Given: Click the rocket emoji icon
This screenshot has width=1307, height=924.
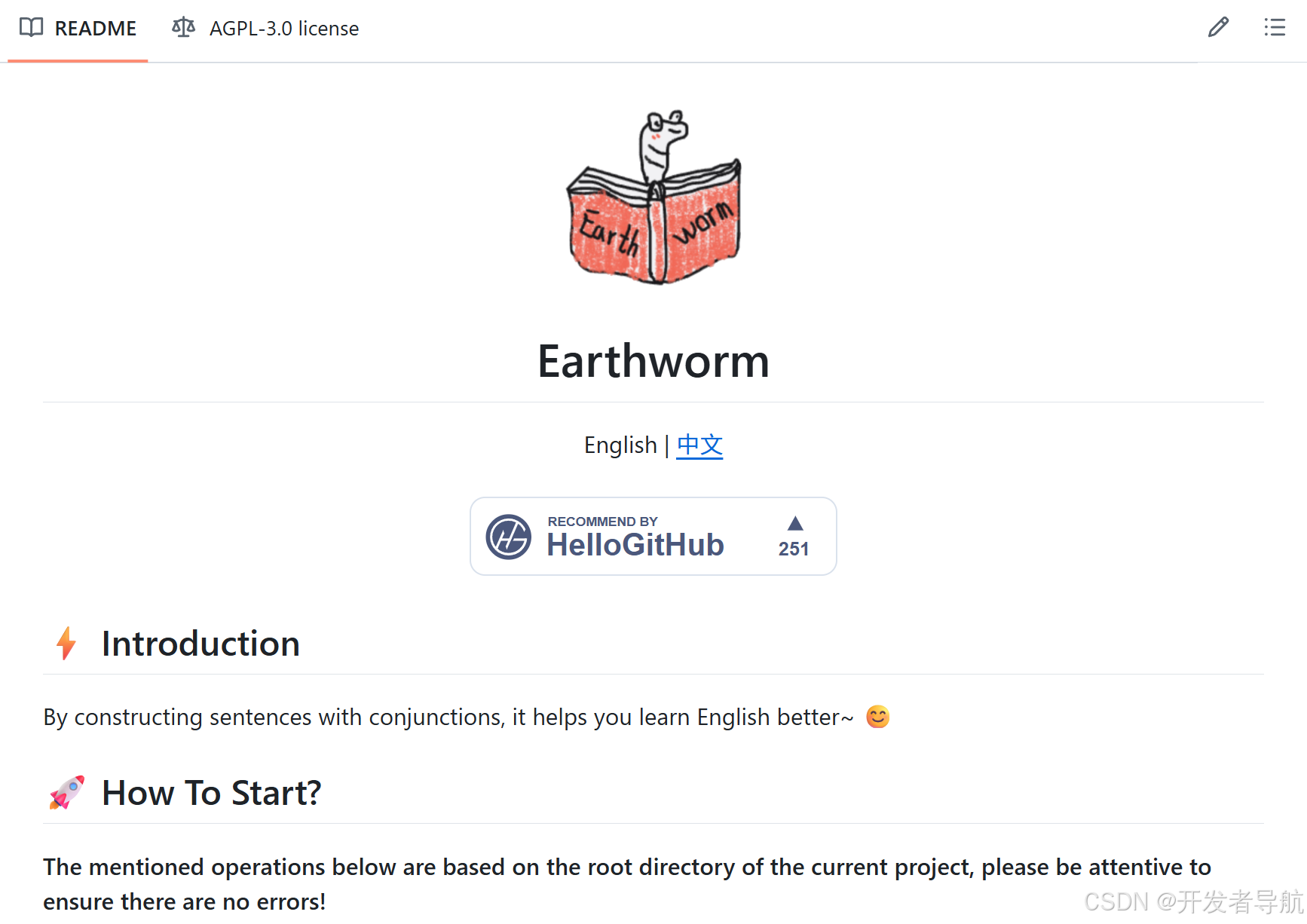Looking at the screenshot, I should click(67, 793).
